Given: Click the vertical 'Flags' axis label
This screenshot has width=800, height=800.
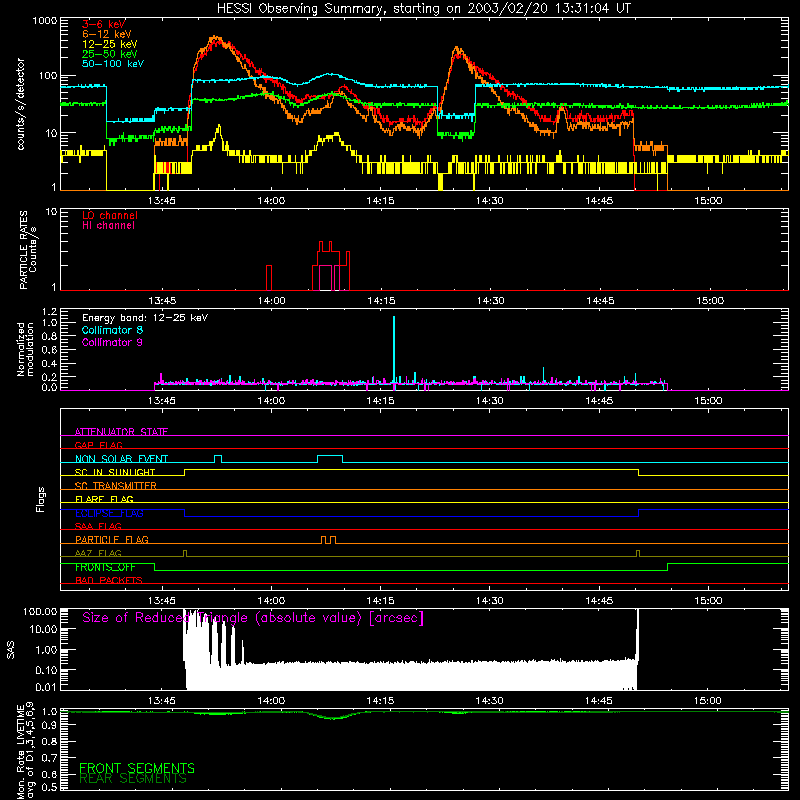Looking at the screenshot, I should 40,499.
